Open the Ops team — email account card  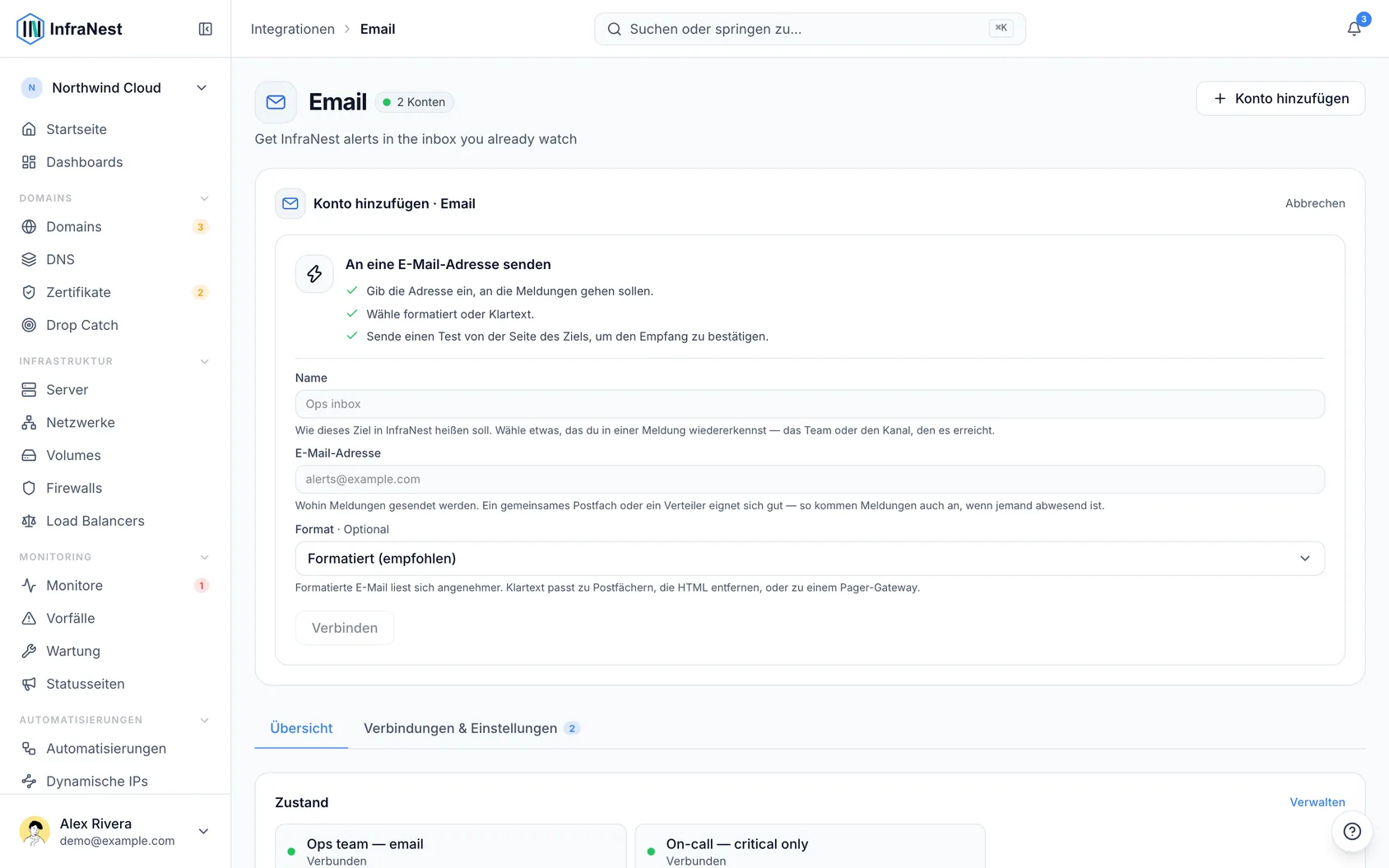(x=450, y=847)
